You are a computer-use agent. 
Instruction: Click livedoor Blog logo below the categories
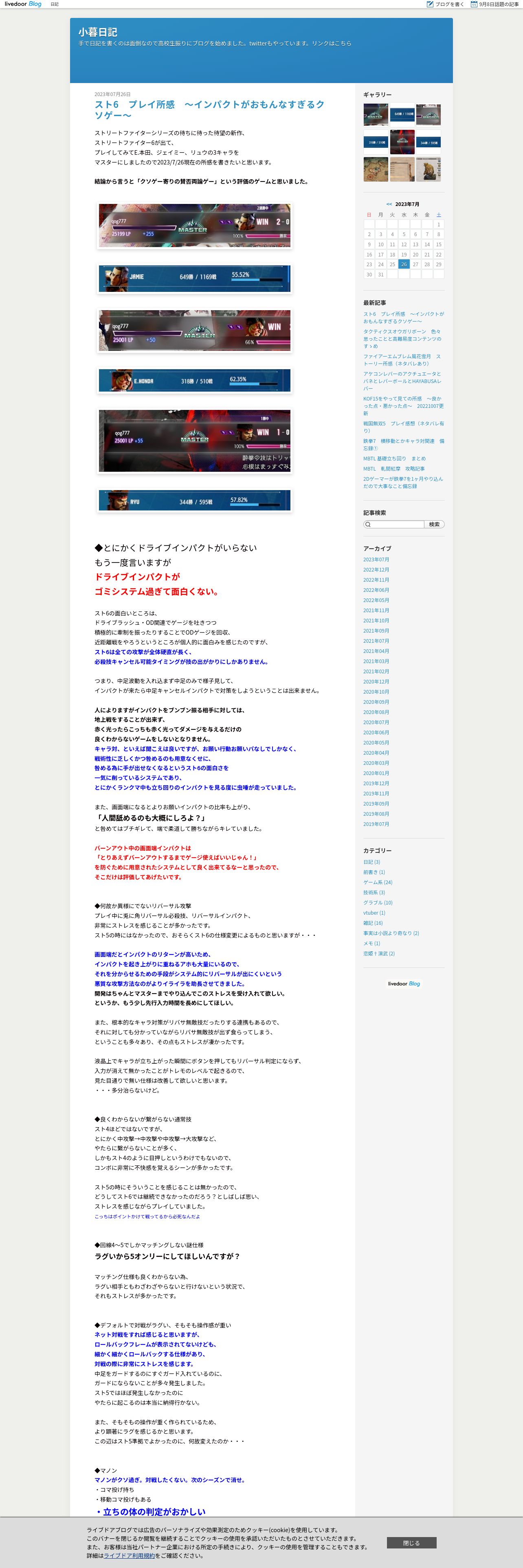click(x=404, y=983)
